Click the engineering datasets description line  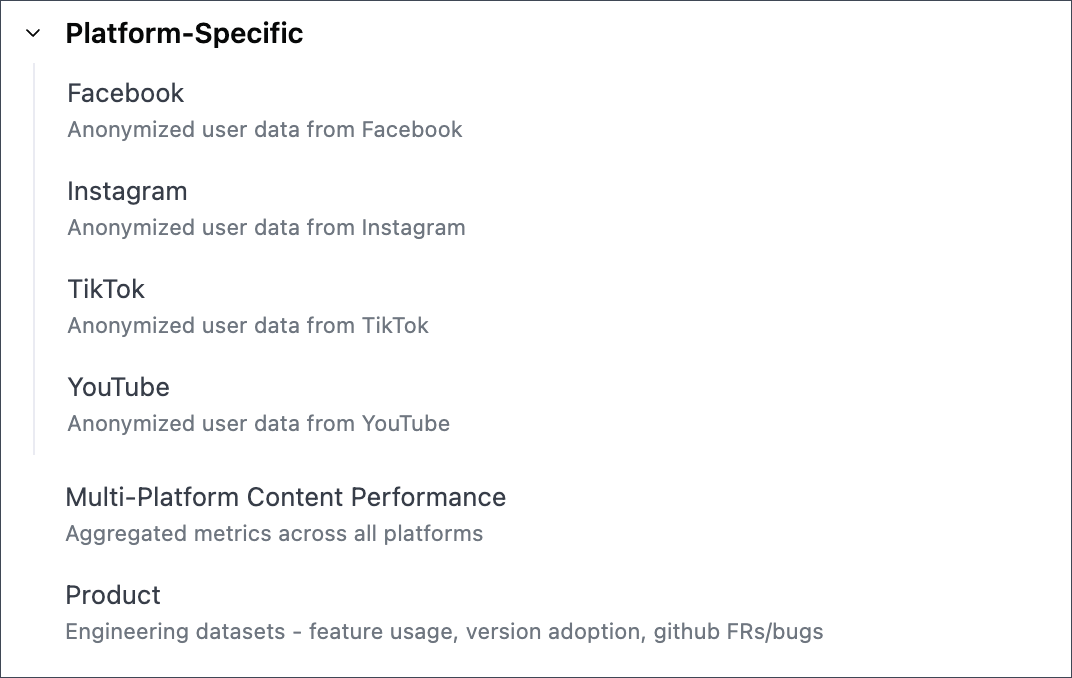pos(444,631)
